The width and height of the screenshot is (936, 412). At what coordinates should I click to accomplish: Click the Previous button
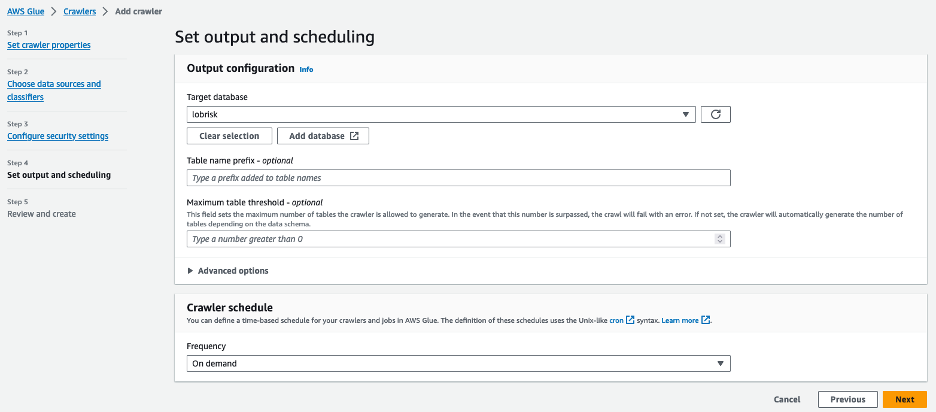847,399
